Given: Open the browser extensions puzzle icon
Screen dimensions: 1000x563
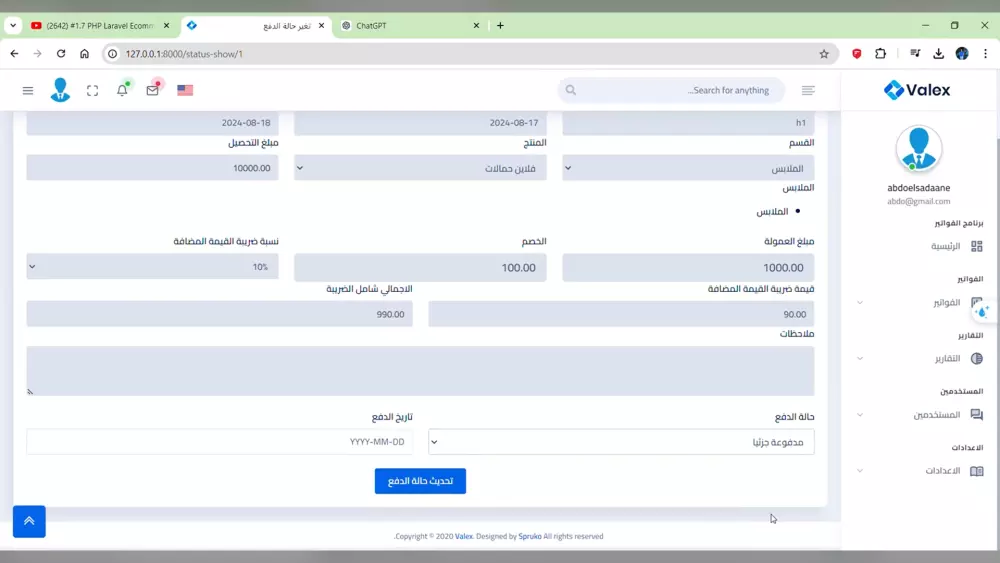Looking at the screenshot, I should (x=881, y=54).
